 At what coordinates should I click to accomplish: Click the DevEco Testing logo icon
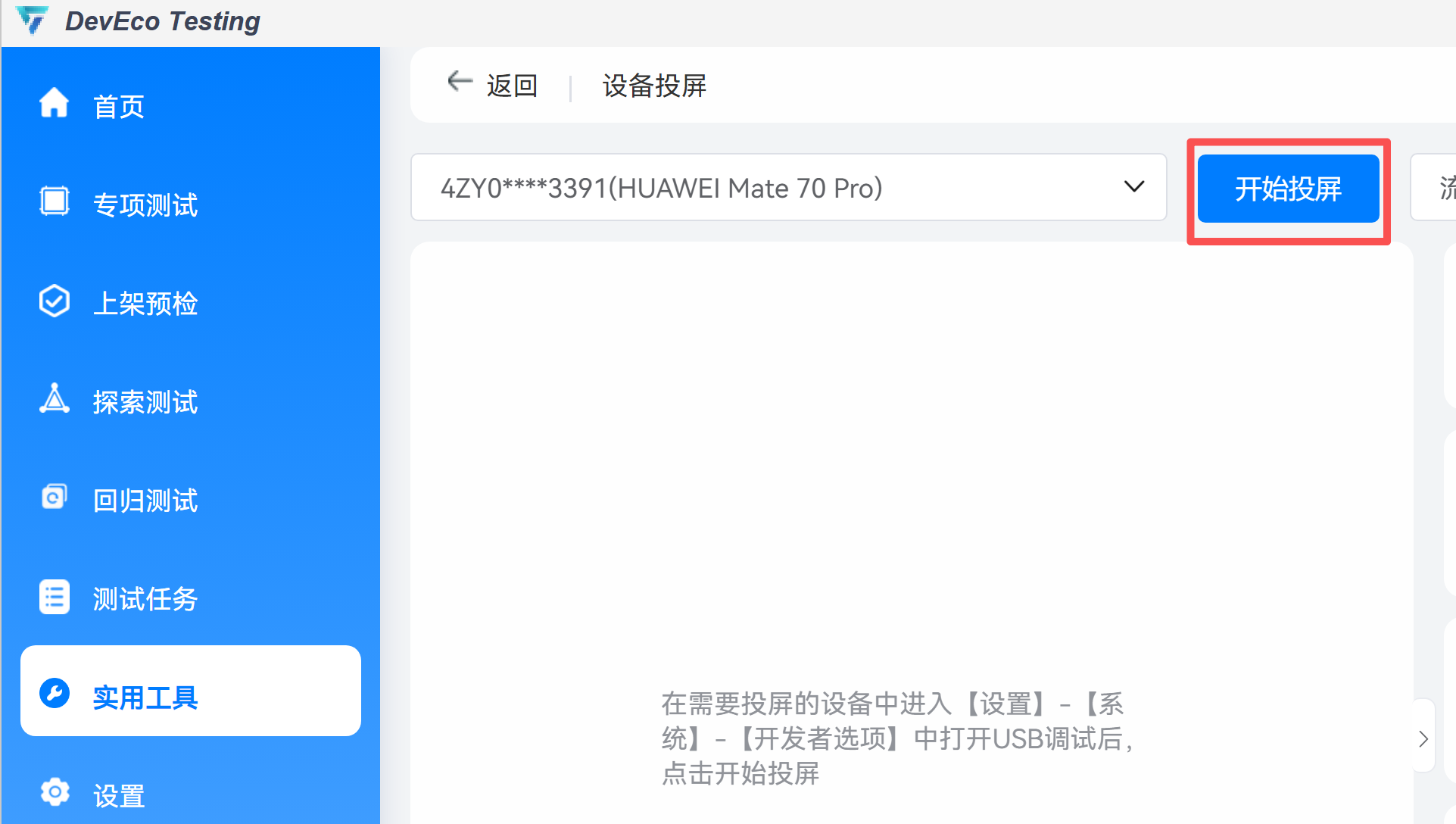(x=33, y=20)
